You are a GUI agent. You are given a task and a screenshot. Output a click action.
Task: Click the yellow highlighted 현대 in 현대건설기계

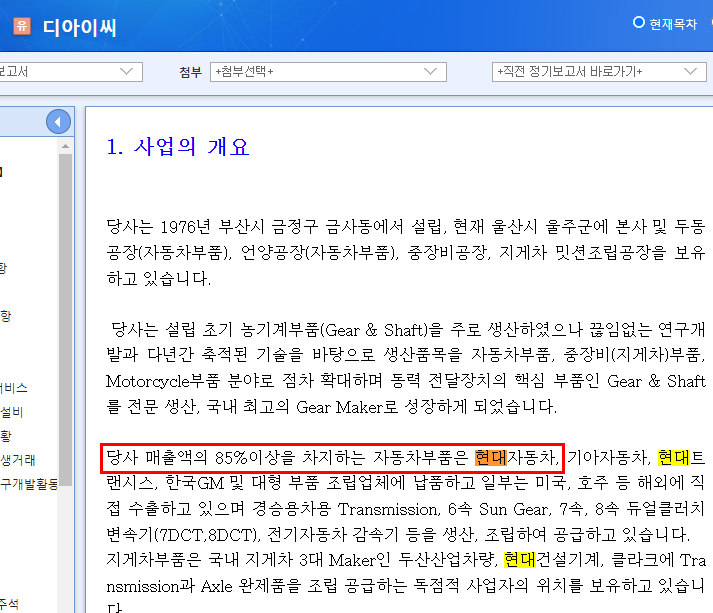pyautogui.click(x=520, y=560)
